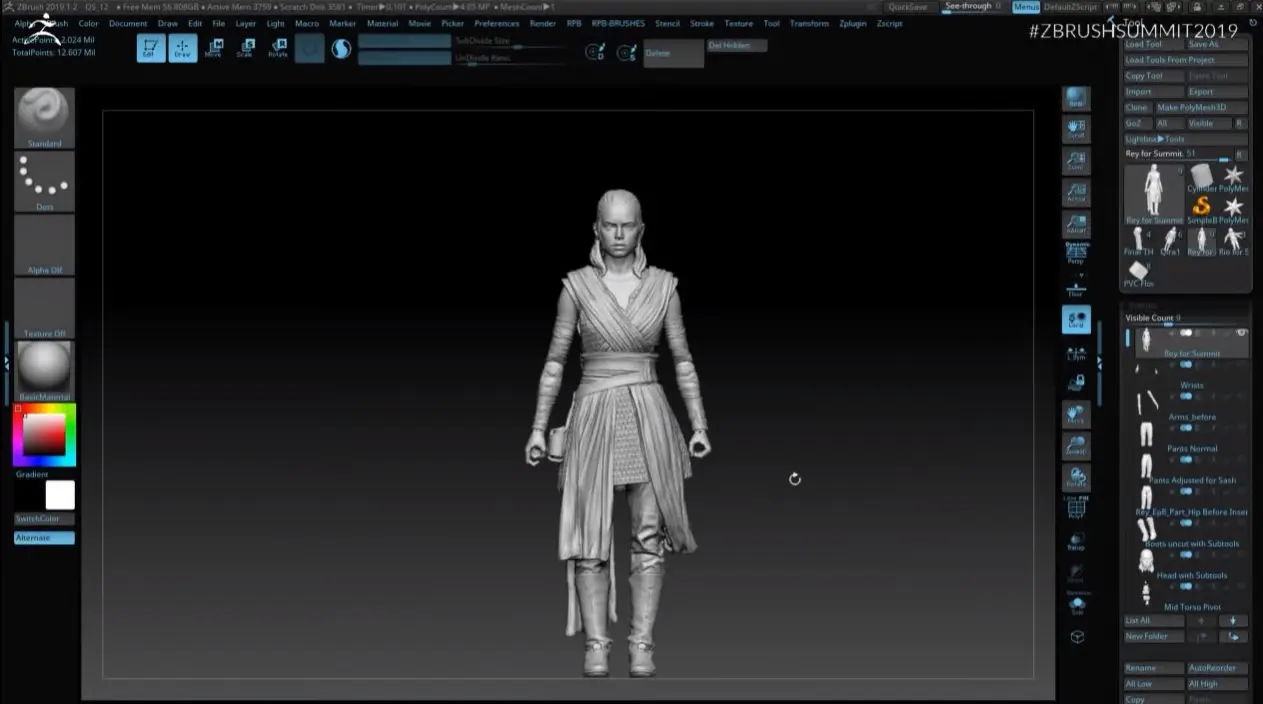Select the Edit mode button
This screenshot has width=1263, height=704.
151,48
